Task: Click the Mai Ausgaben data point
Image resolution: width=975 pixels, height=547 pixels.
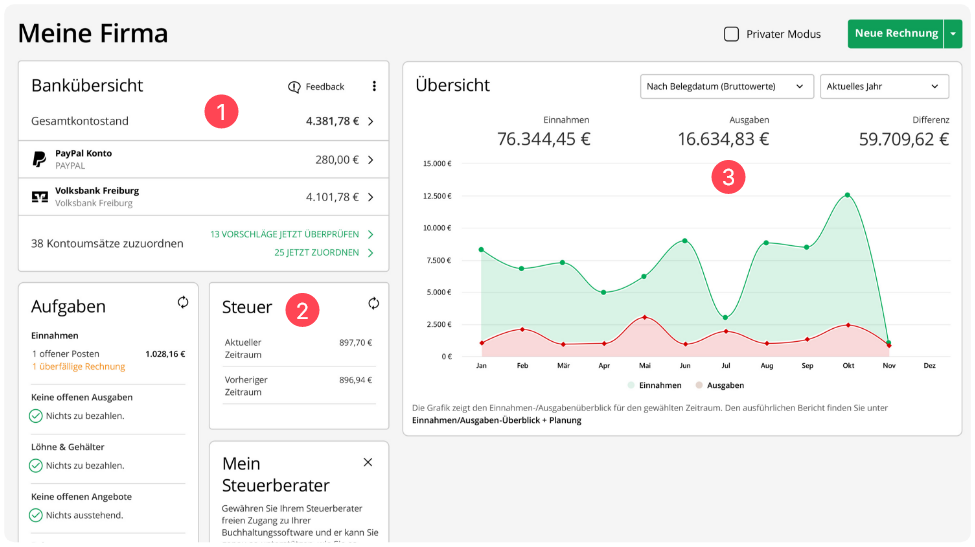Action: coord(645,318)
